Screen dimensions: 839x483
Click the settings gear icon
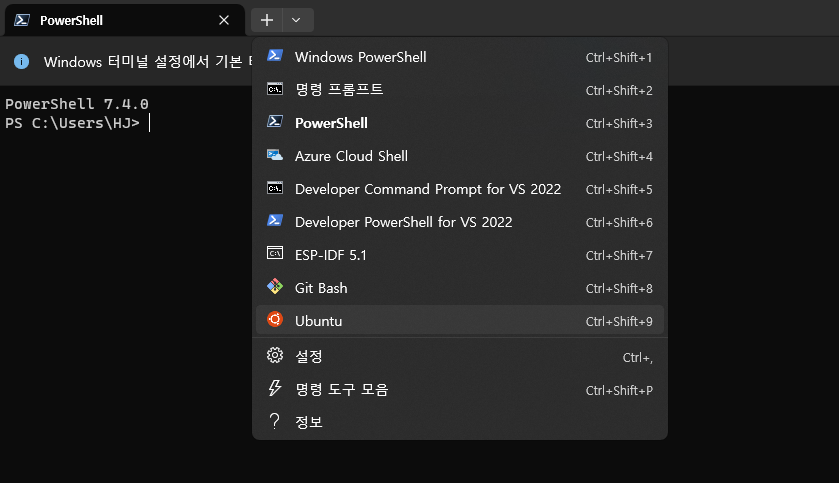pyautogui.click(x=275, y=355)
